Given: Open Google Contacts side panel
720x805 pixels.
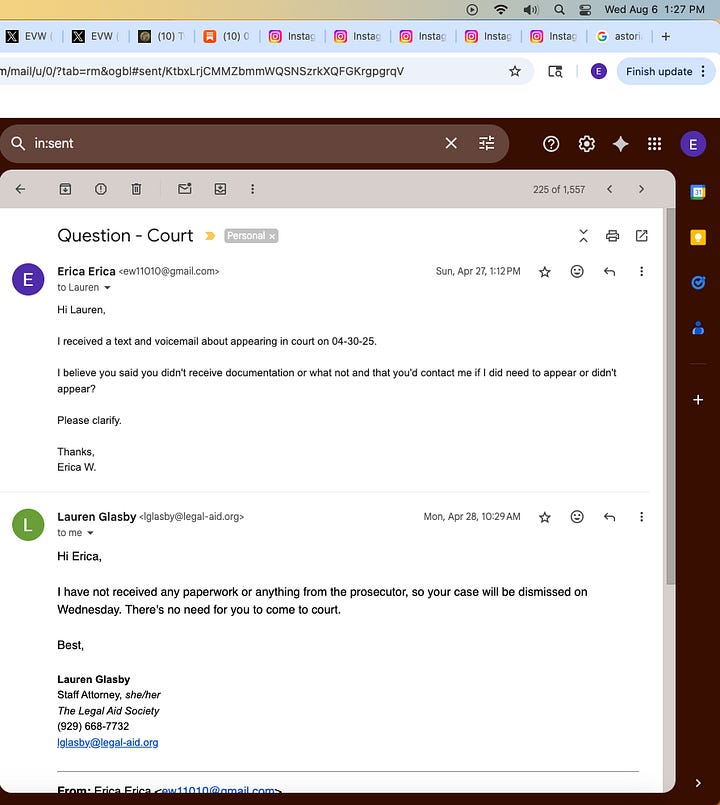Looking at the screenshot, I should tap(698, 328).
